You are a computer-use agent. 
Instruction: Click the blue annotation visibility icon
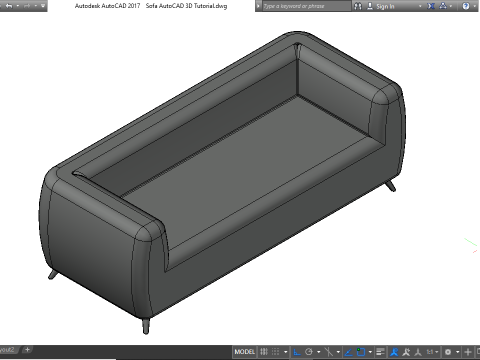[394, 352]
